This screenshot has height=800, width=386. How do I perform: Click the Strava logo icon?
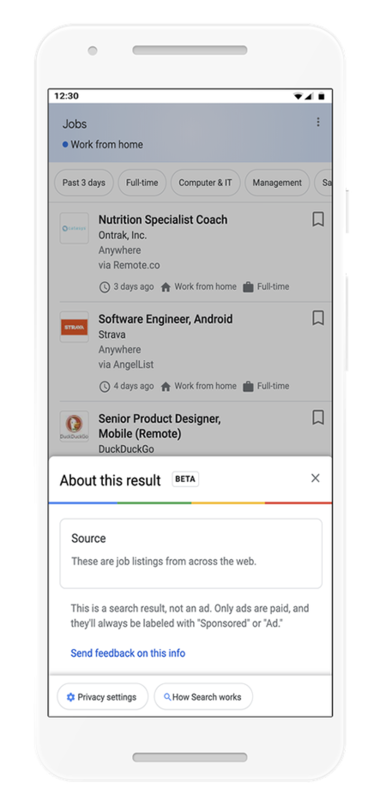74,327
